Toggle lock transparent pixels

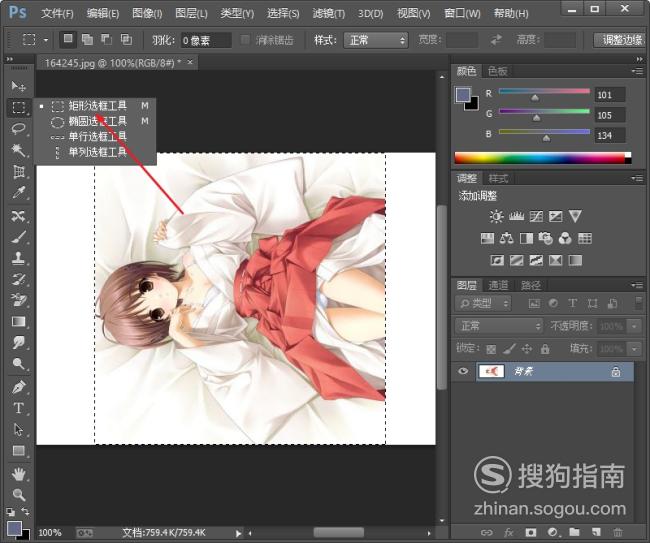pyautogui.click(x=491, y=349)
